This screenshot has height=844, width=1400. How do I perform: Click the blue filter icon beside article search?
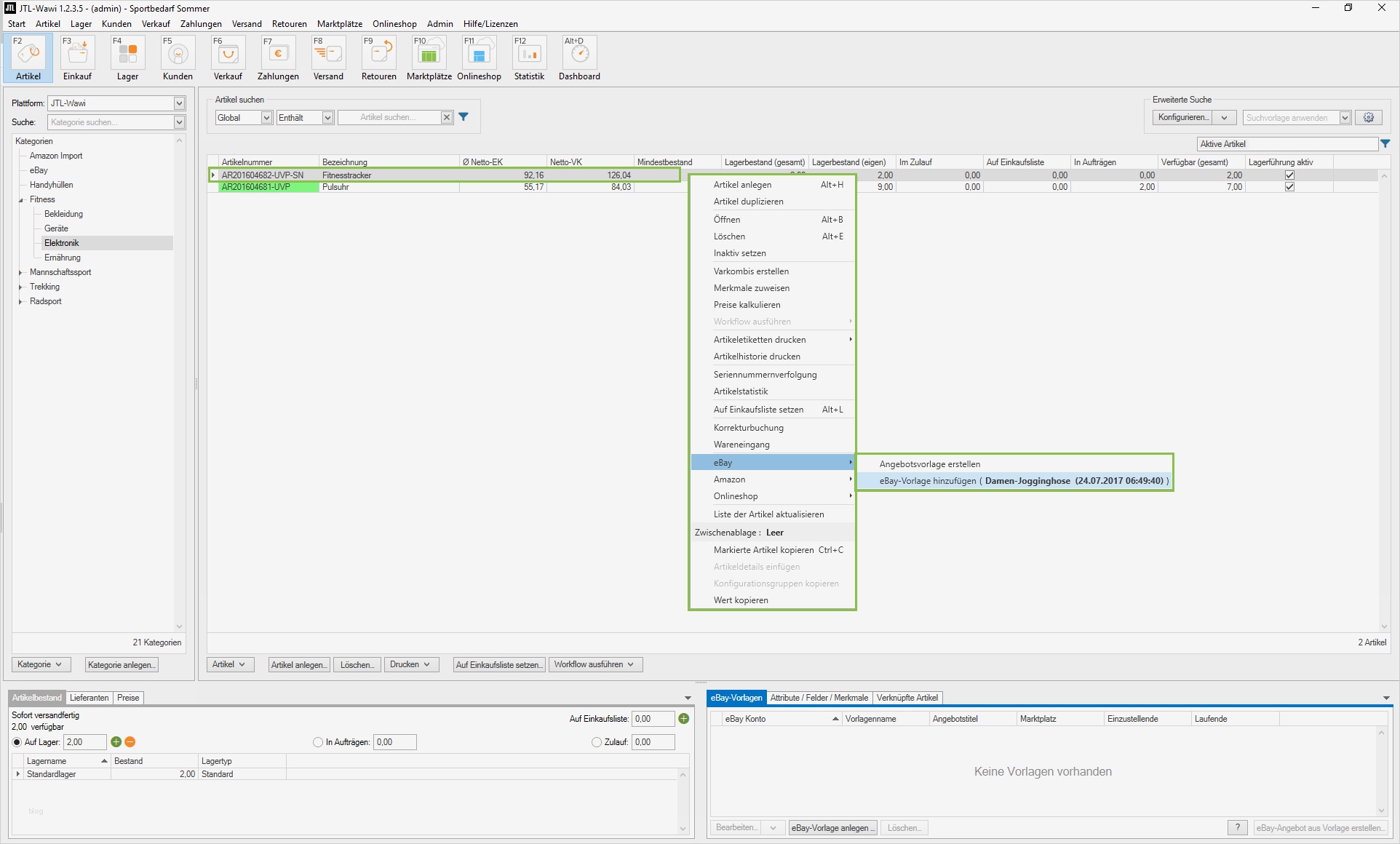pyautogui.click(x=464, y=117)
